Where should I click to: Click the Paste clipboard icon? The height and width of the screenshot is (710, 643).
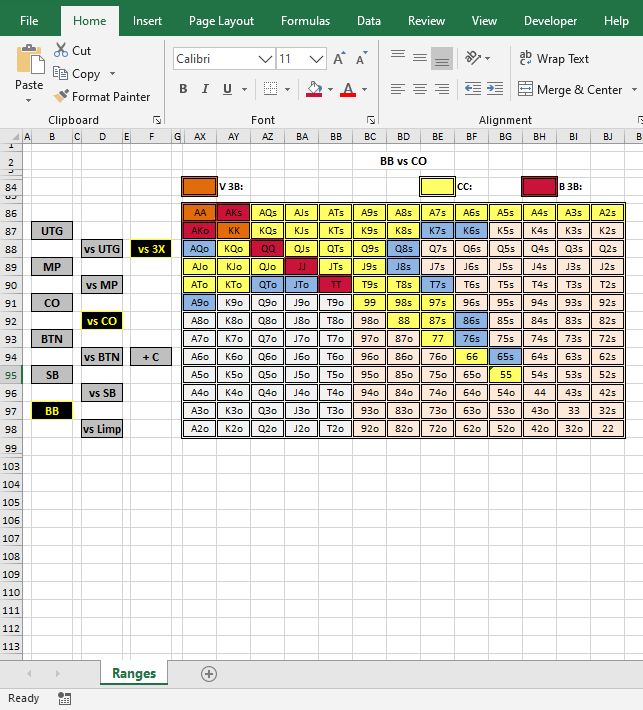[x=30, y=59]
